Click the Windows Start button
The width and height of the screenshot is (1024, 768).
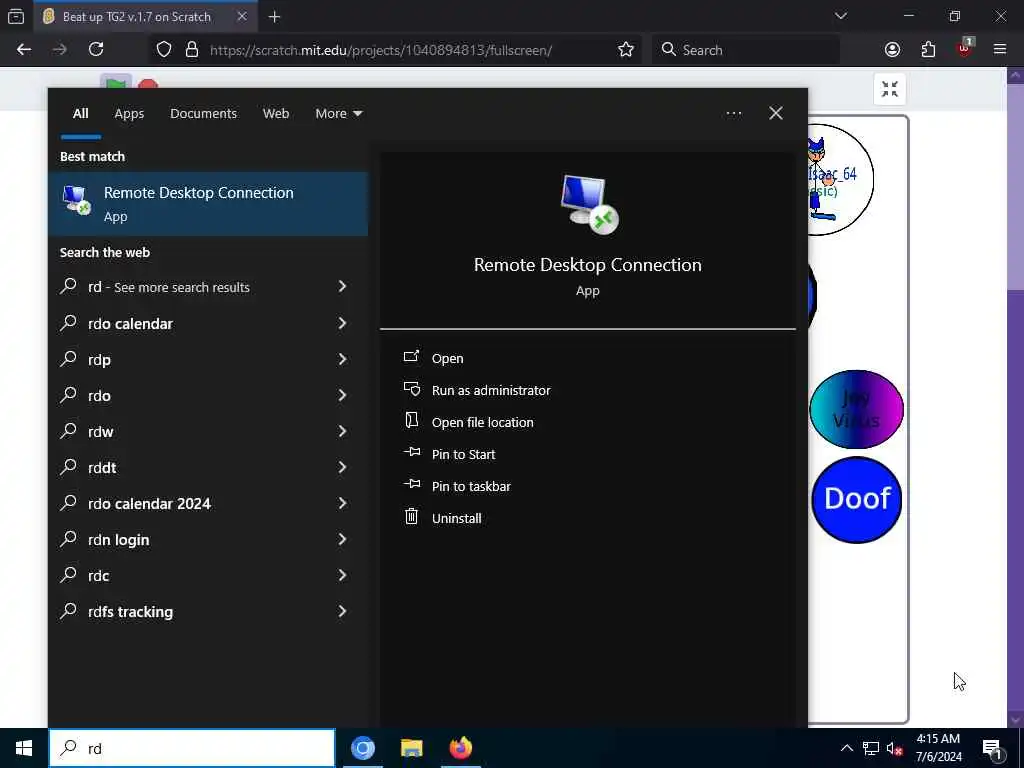pos(24,748)
